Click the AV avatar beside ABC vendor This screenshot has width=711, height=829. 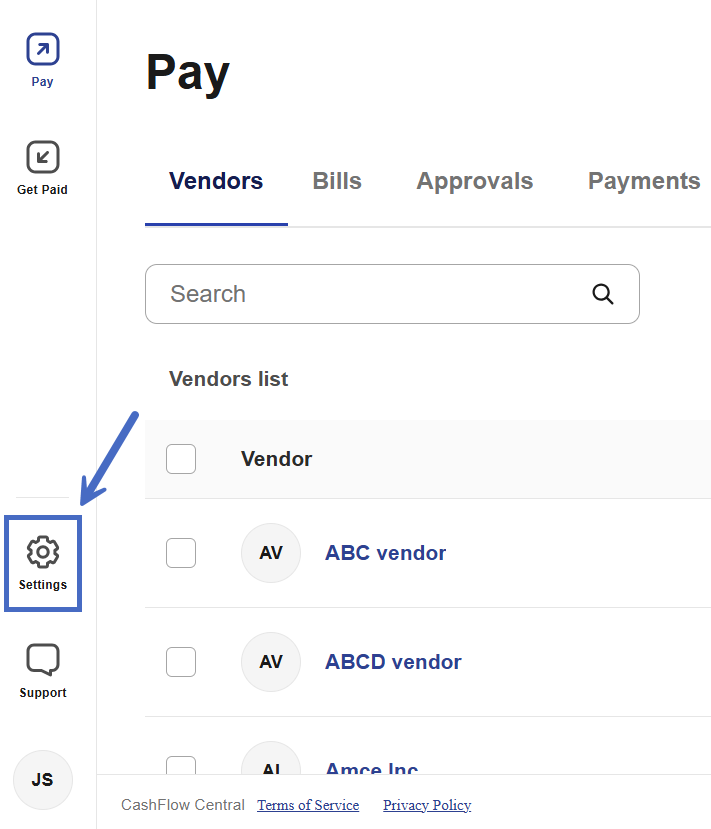click(271, 553)
